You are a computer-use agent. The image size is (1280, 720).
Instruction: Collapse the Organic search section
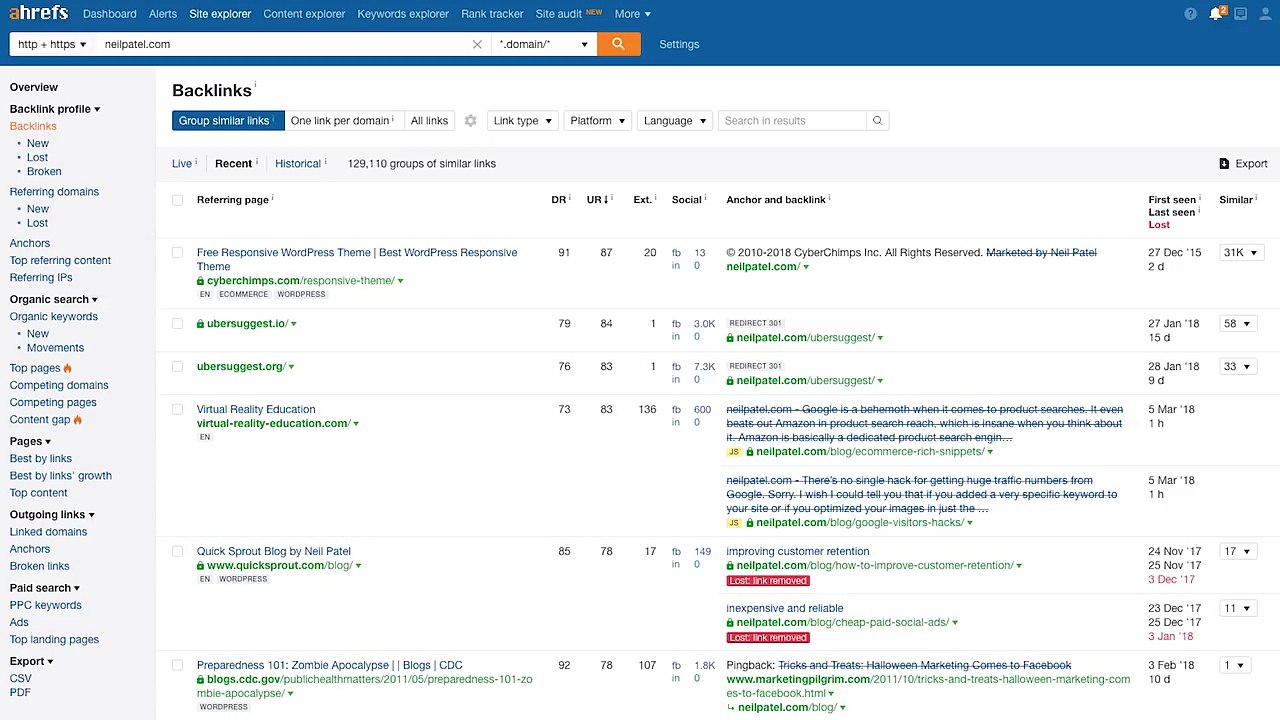(54, 300)
